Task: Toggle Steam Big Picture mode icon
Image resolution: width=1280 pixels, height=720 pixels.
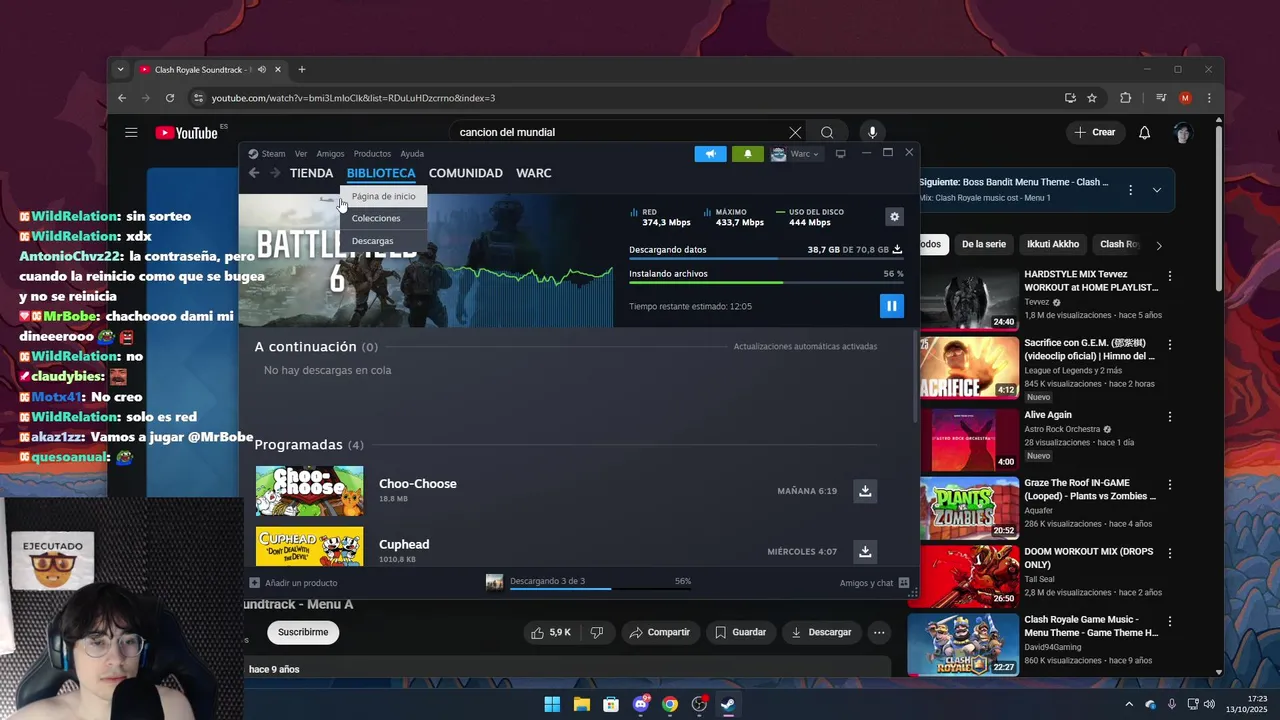Action: pos(840,154)
